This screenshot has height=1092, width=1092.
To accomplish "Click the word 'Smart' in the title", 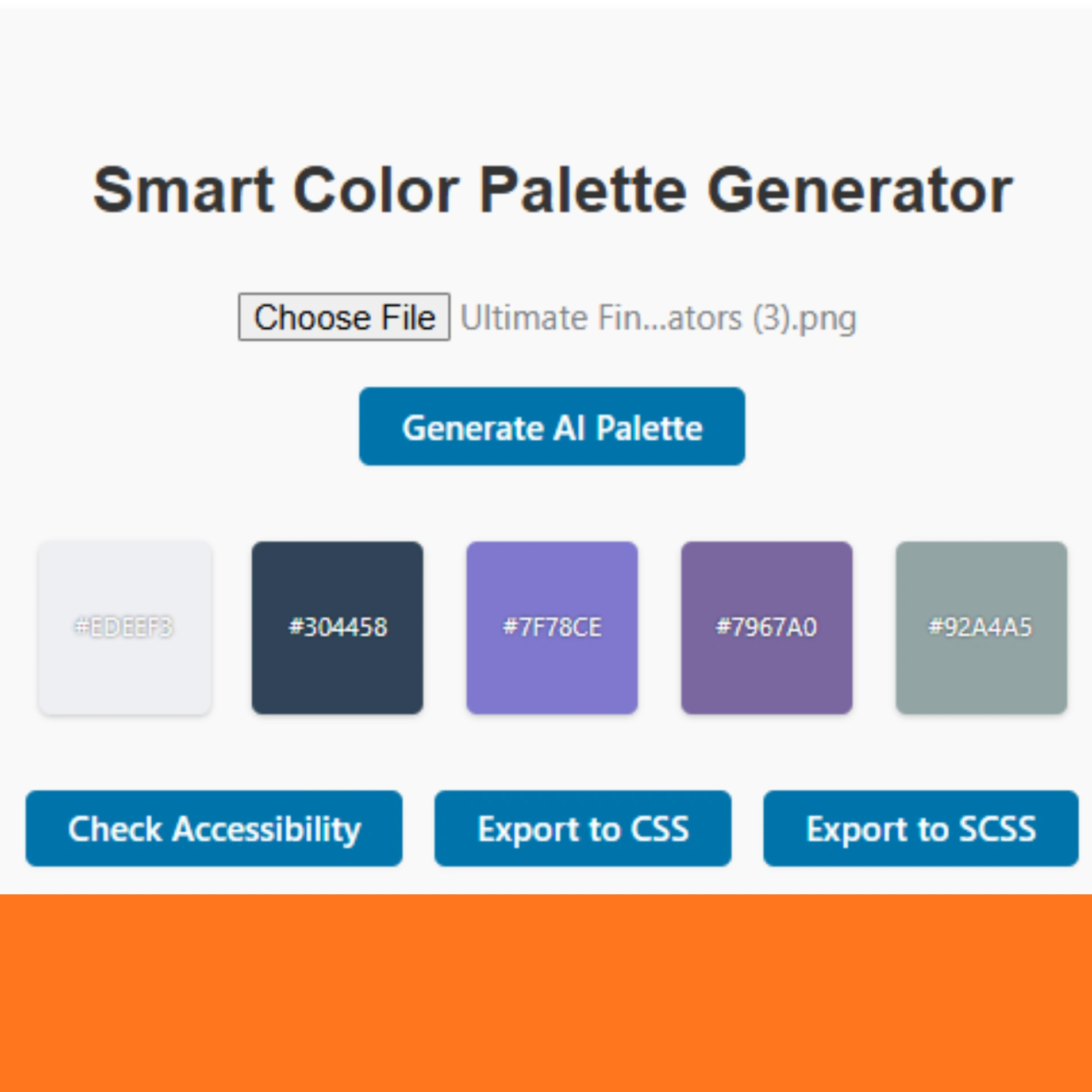I will (183, 190).
